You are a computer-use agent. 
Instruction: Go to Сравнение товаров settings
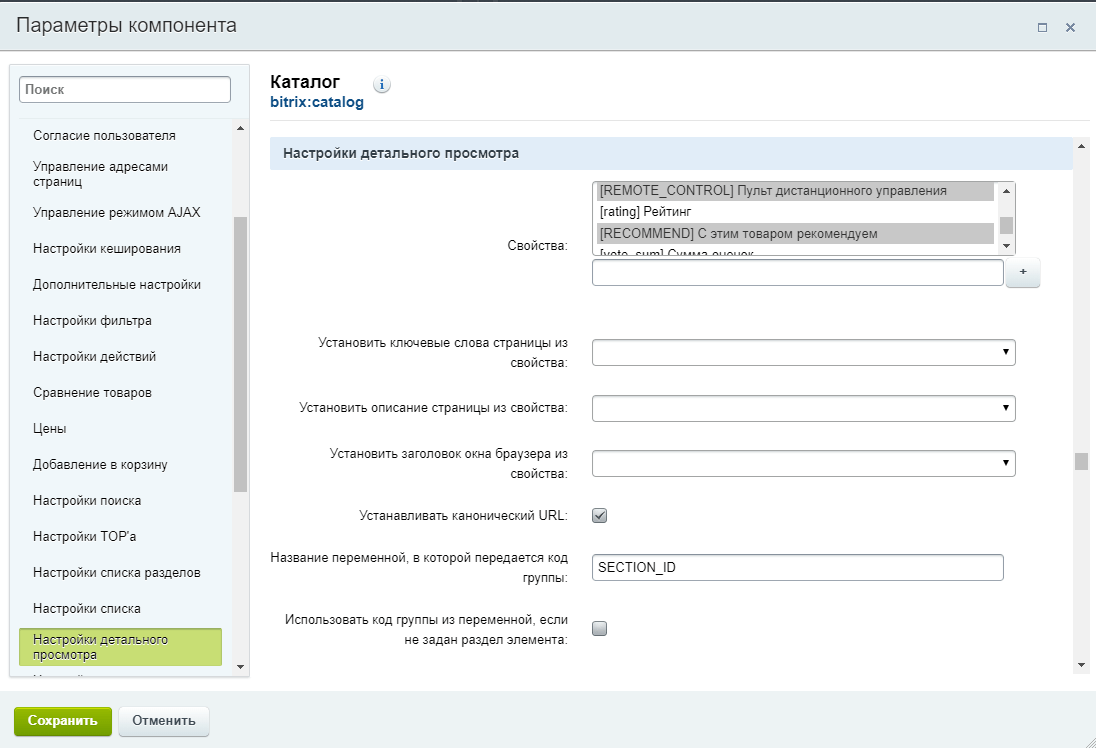[93, 393]
